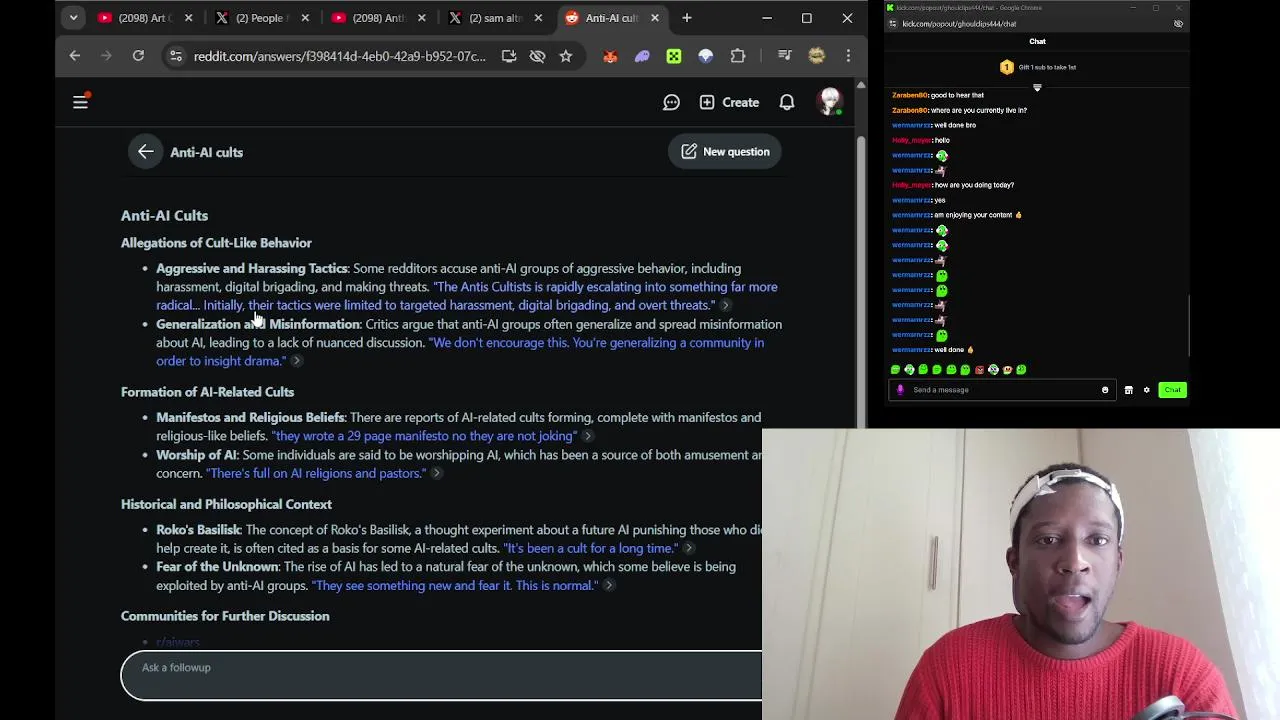Open "There's full on AI religions" quote link
This screenshot has width=1280, height=720.
(316, 473)
